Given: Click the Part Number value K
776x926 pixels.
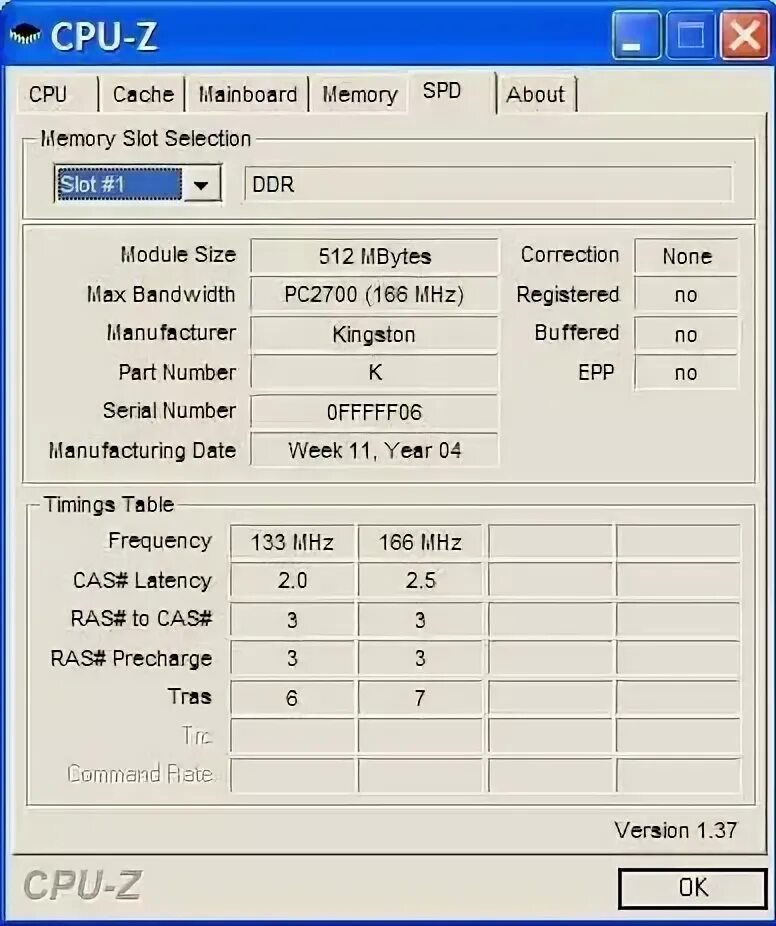Looking at the screenshot, I should (374, 373).
